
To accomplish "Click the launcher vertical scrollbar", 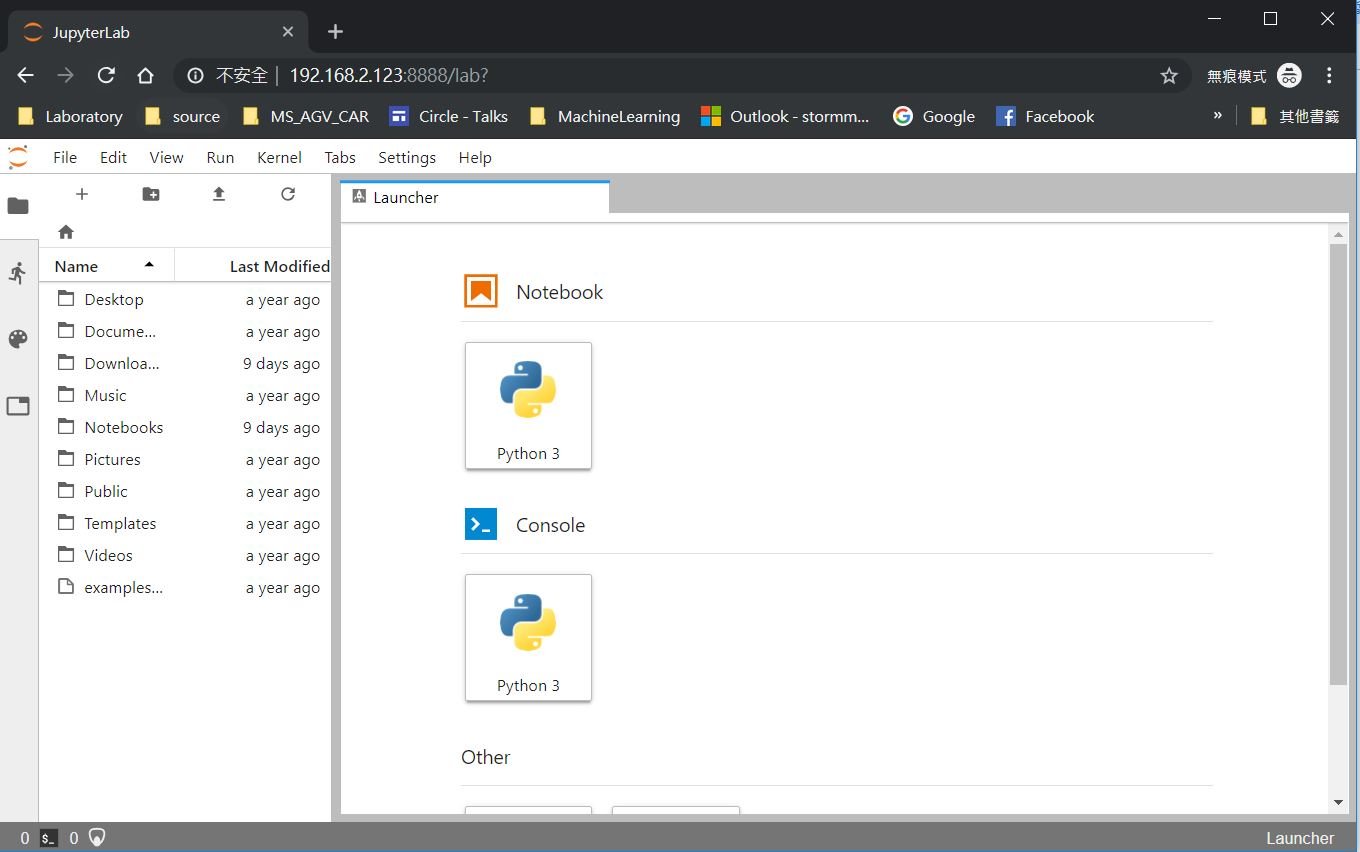I will point(1338,460).
